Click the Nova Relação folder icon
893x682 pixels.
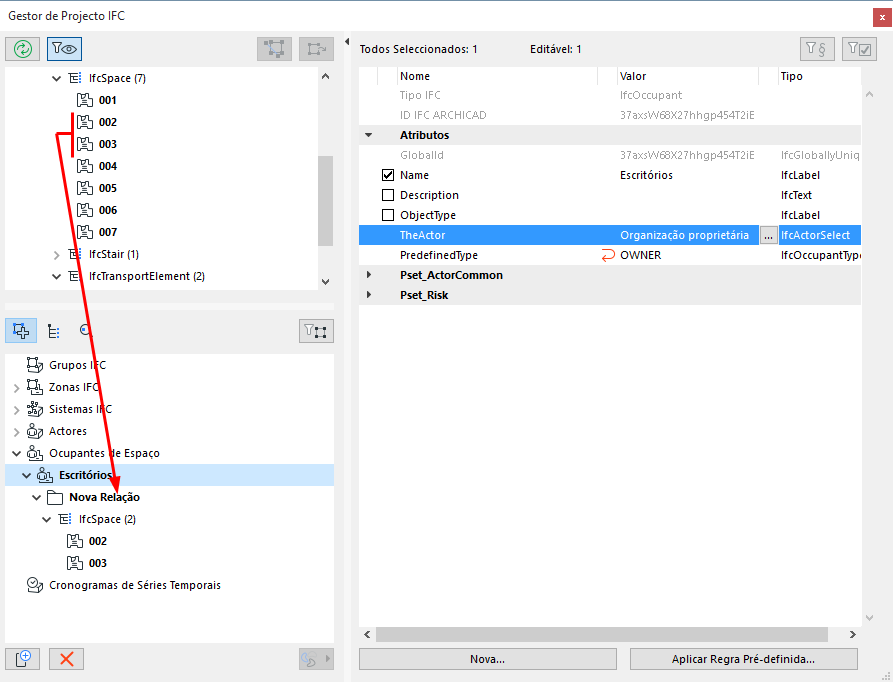coord(55,498)
